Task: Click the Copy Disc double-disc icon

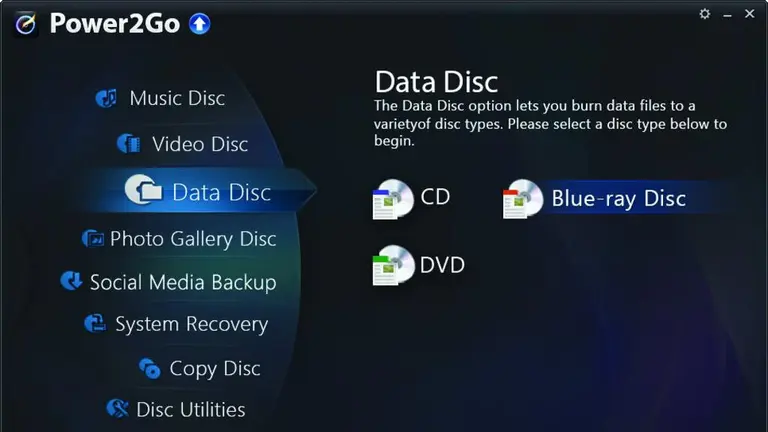Action: click(149, 368)
